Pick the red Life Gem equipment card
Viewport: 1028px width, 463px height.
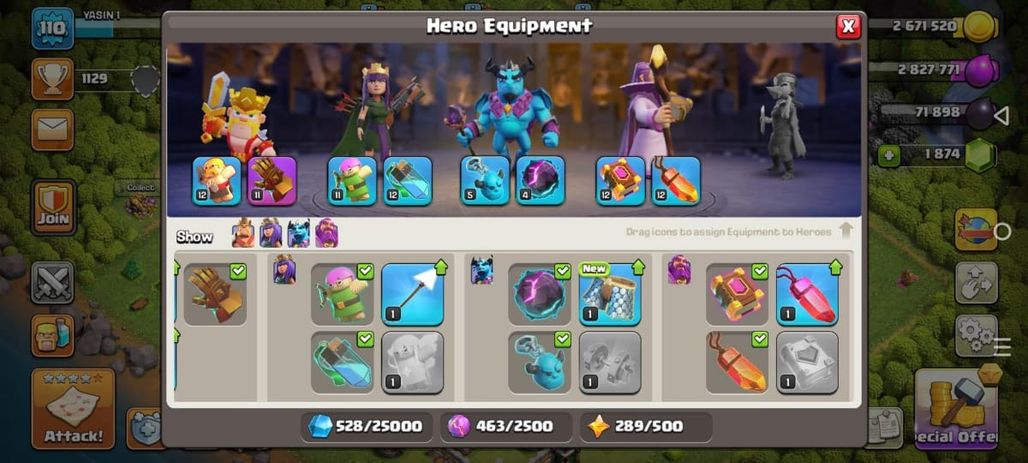(x=807, y=294)
